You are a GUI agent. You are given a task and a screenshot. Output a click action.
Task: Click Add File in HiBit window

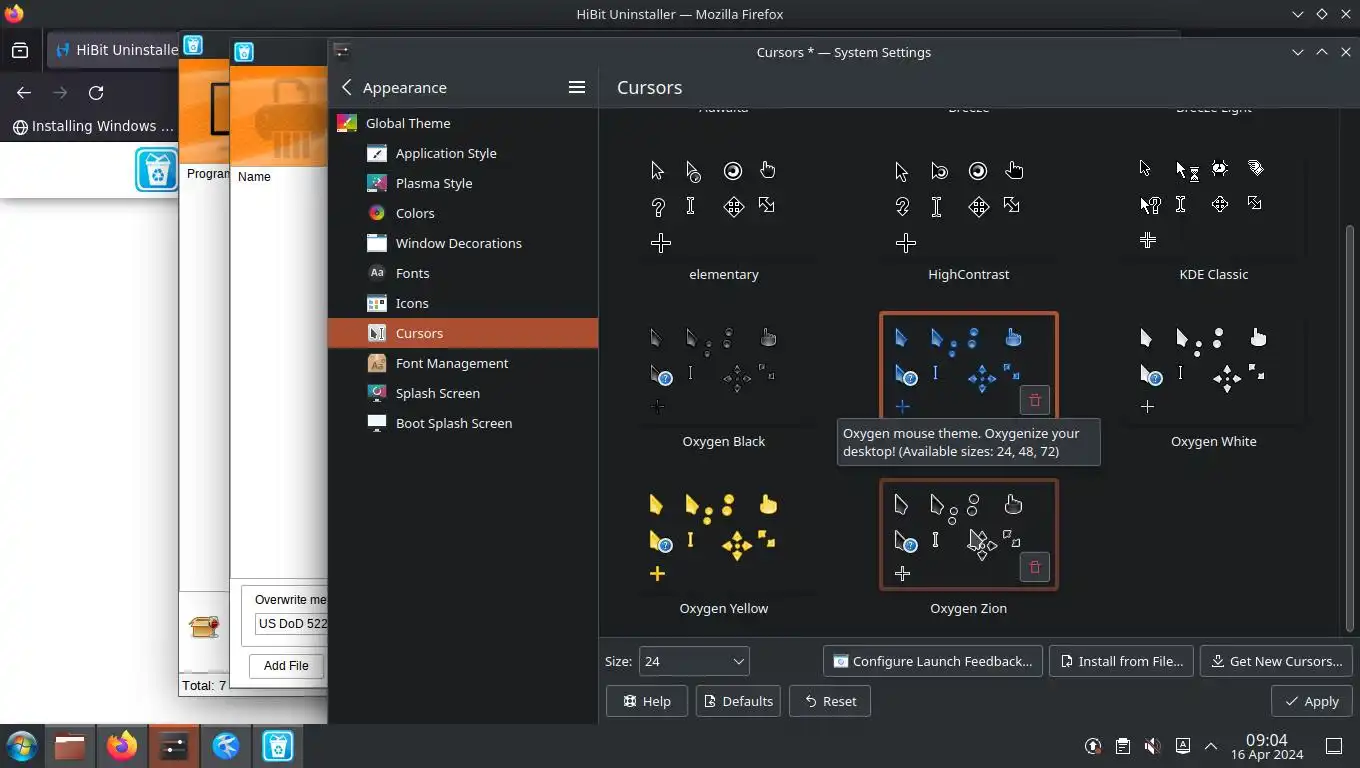tap(286, 665)
